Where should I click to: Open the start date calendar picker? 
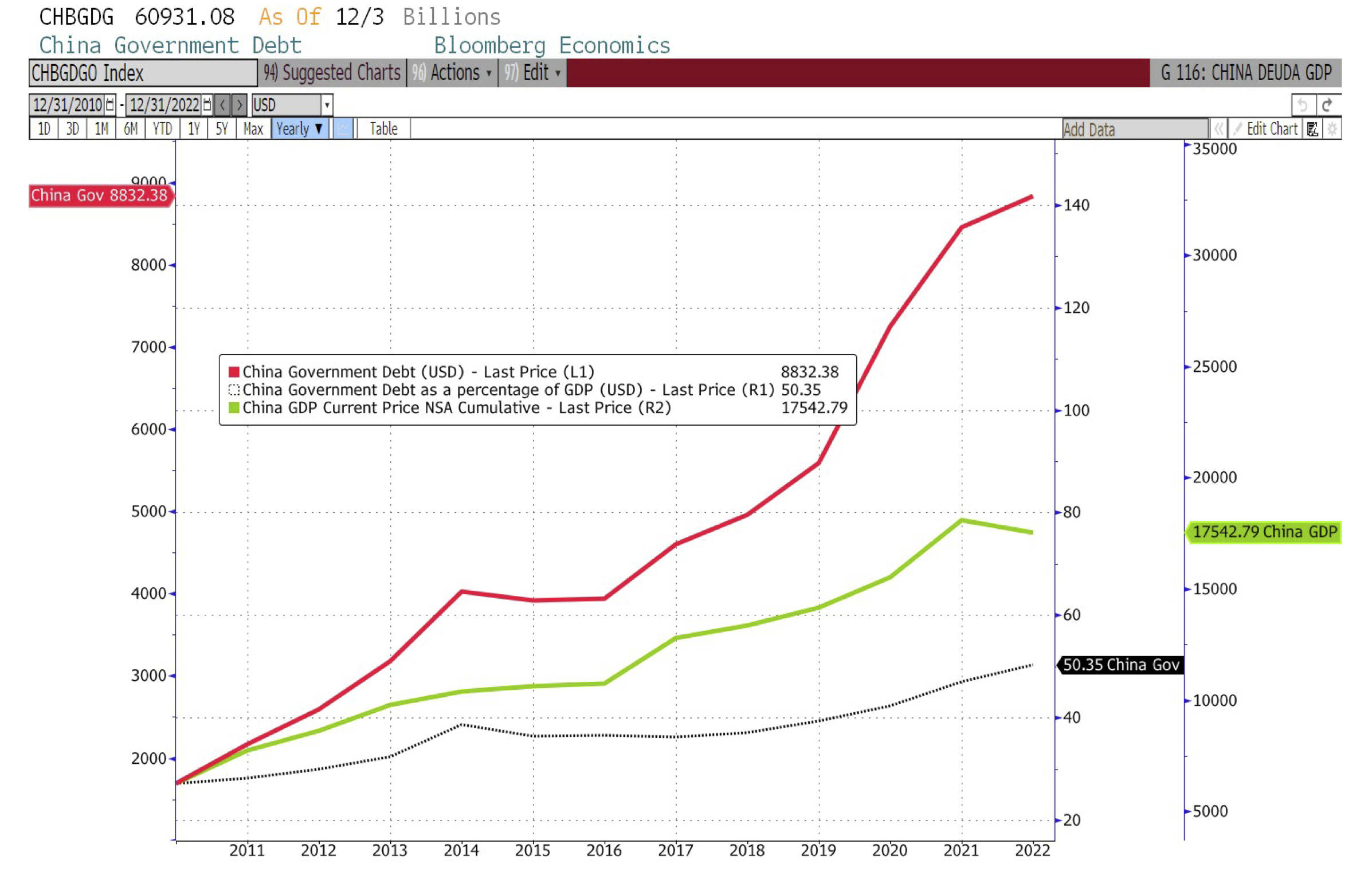pos(109,105)
